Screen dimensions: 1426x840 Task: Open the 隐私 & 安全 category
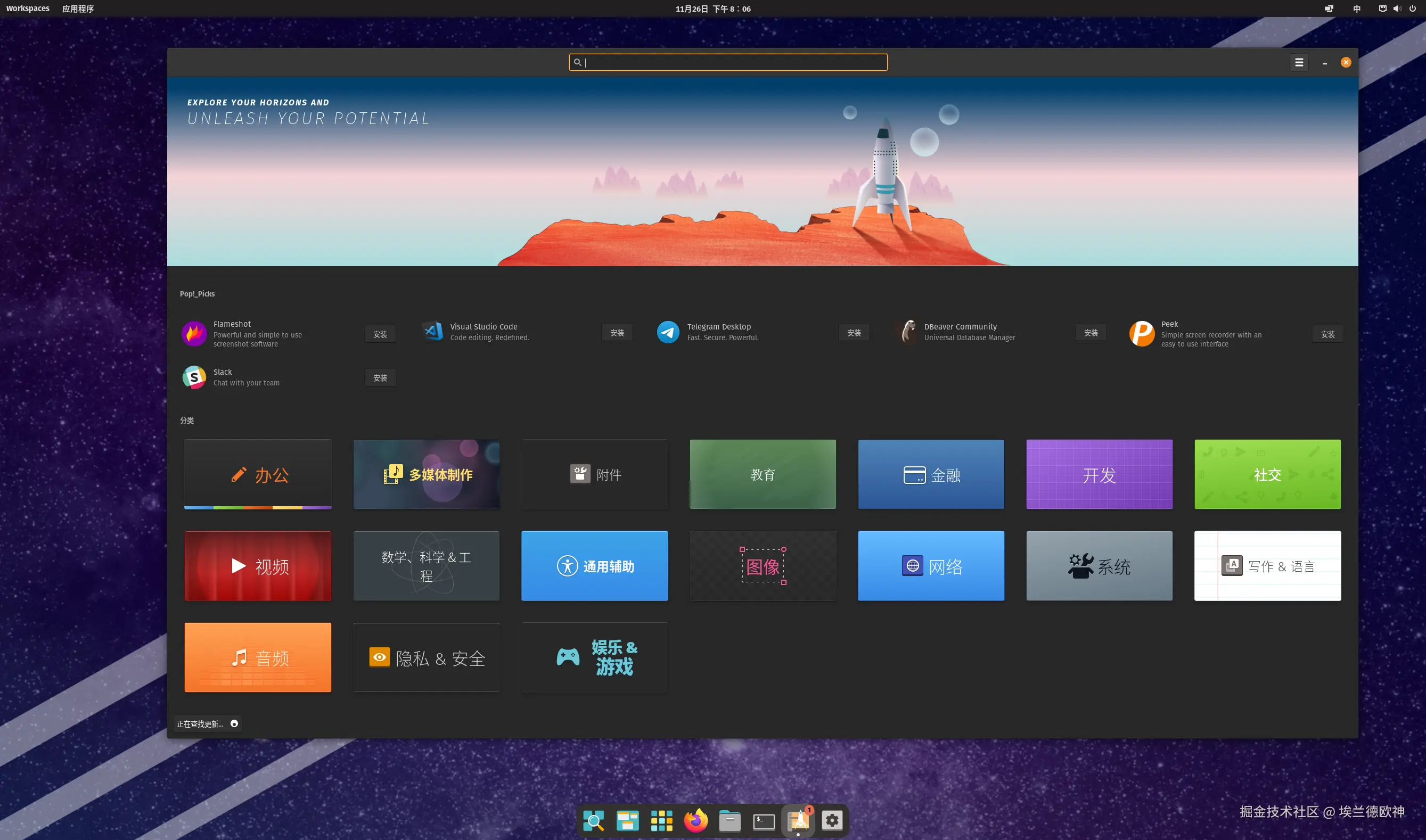click(427, 657)
